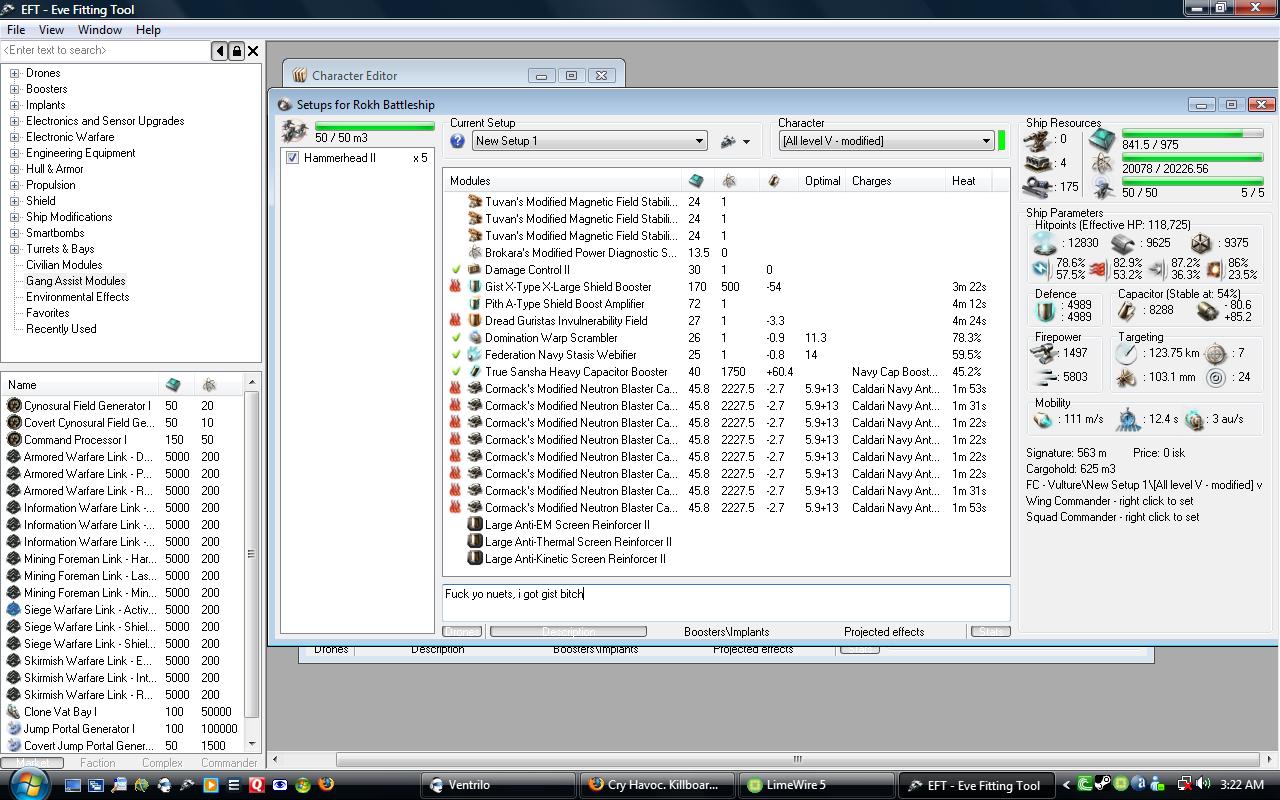The image size is (1280, 800).
Task: Expand the Electronic Warfare tree category
Action: (x=14, y=137)
